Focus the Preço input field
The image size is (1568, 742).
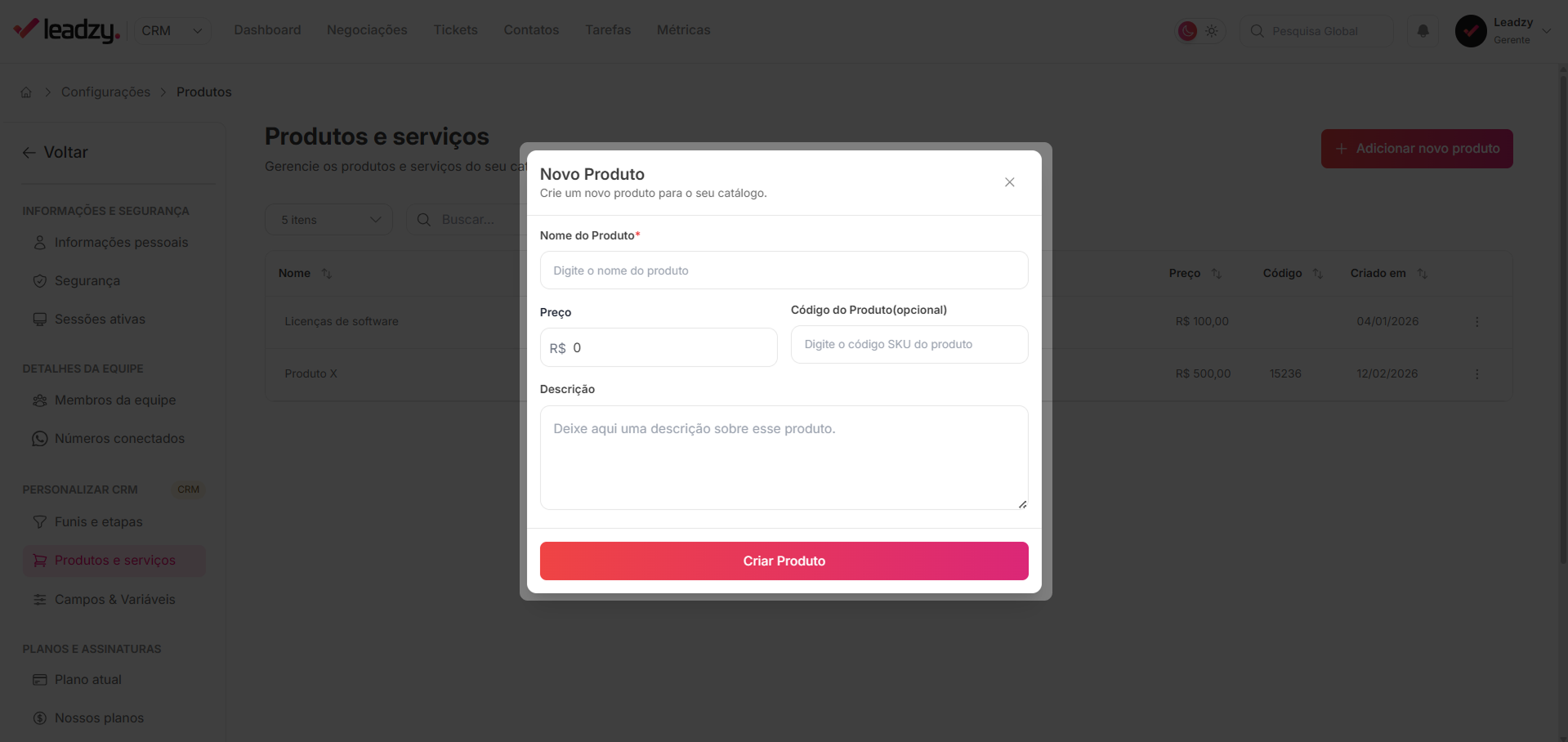click(659, 347)
